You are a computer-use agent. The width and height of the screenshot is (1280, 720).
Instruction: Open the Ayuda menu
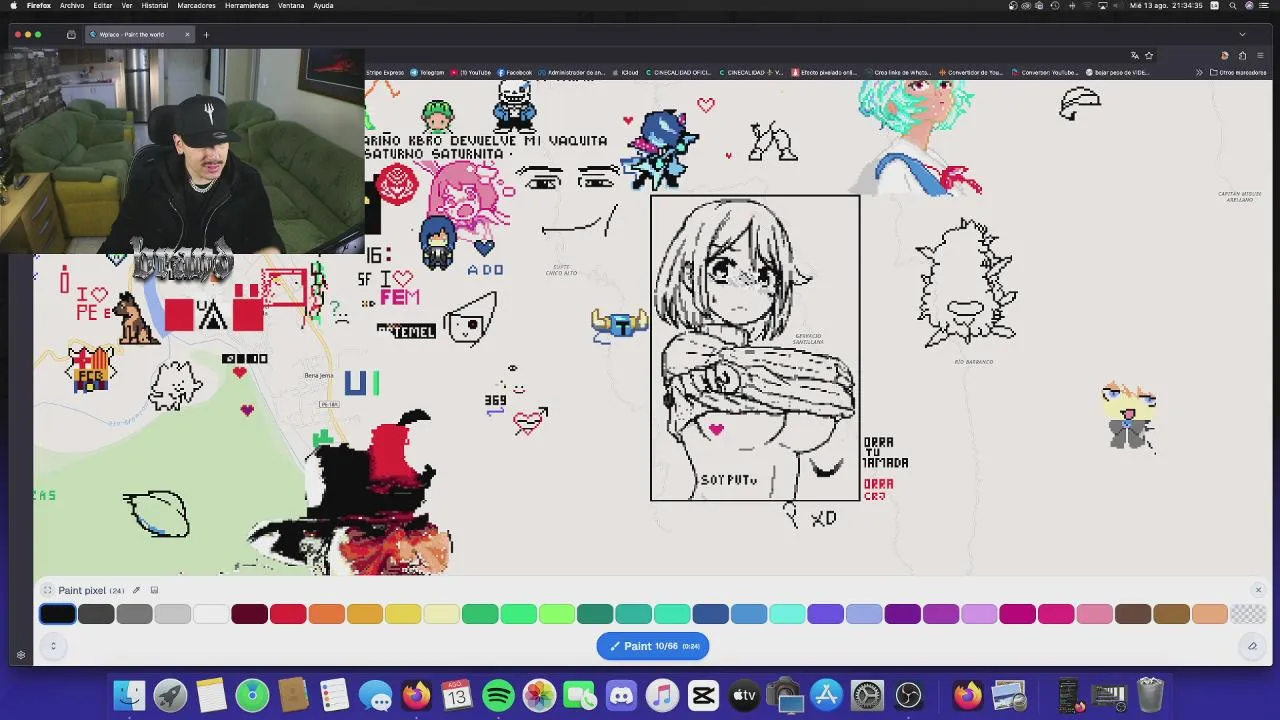click(x=324, y=5)
